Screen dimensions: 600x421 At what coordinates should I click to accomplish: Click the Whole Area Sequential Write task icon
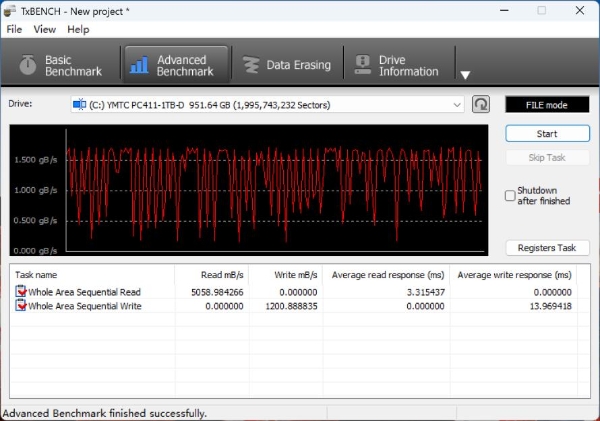21,305
